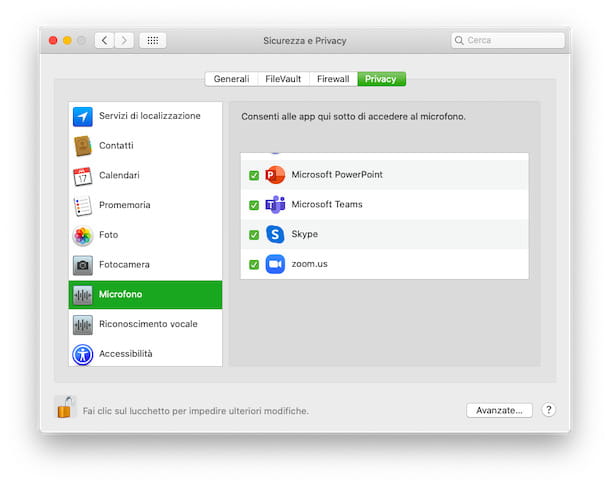Select the Contatti label in sidebar
This screenshot has height=485, width=610.
pos(116,145)
